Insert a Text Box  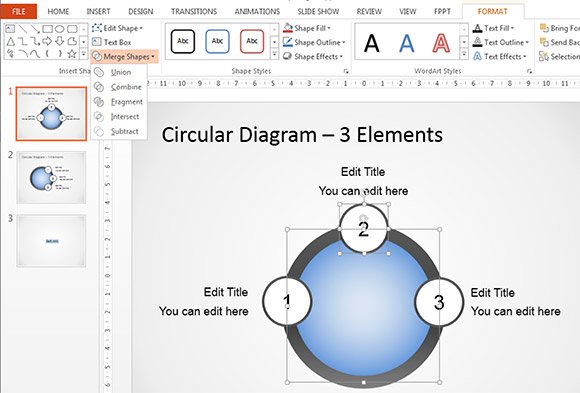click(x=112, y=42)
